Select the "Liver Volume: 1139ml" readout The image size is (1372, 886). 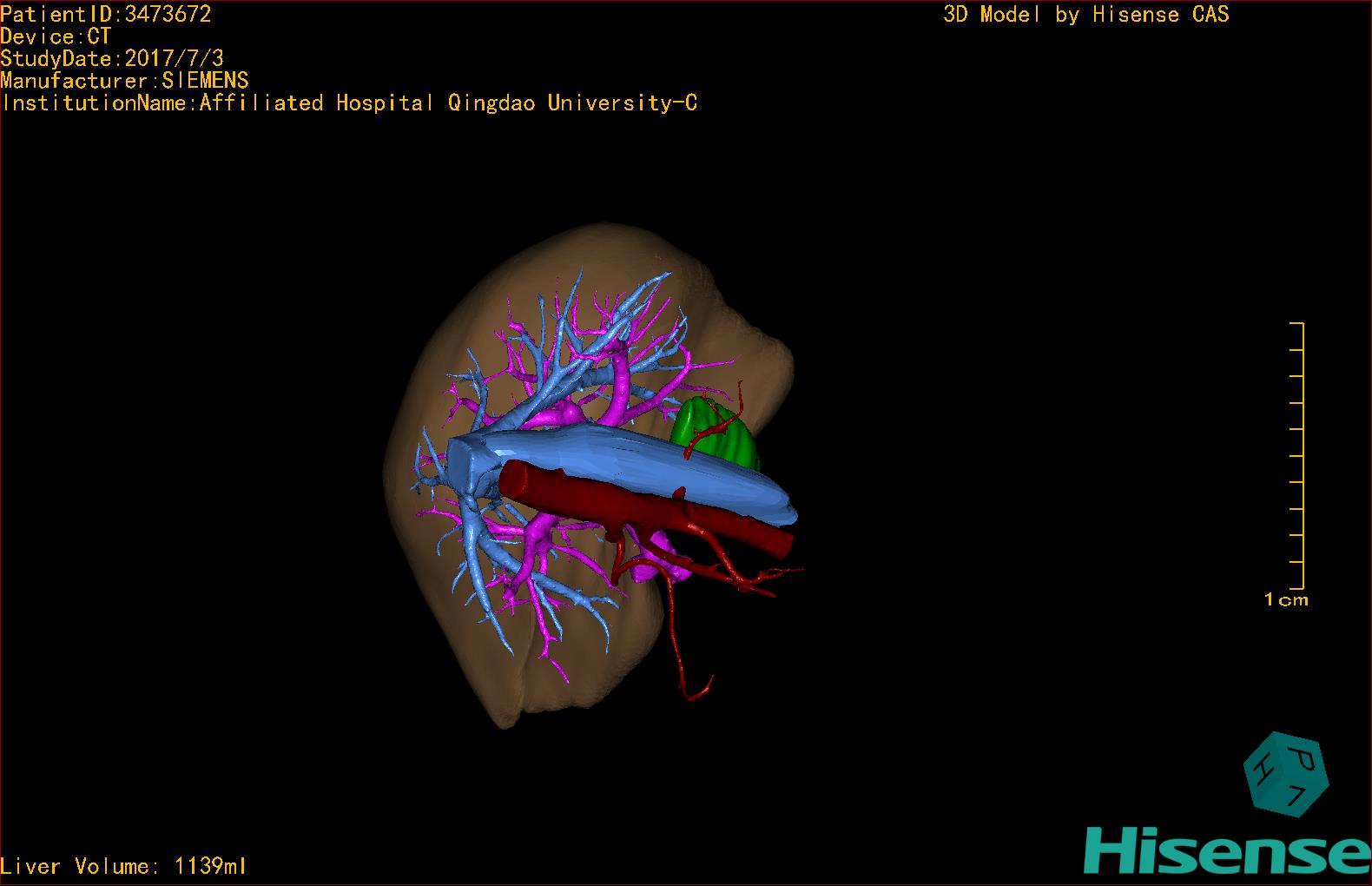coord(123,866)
